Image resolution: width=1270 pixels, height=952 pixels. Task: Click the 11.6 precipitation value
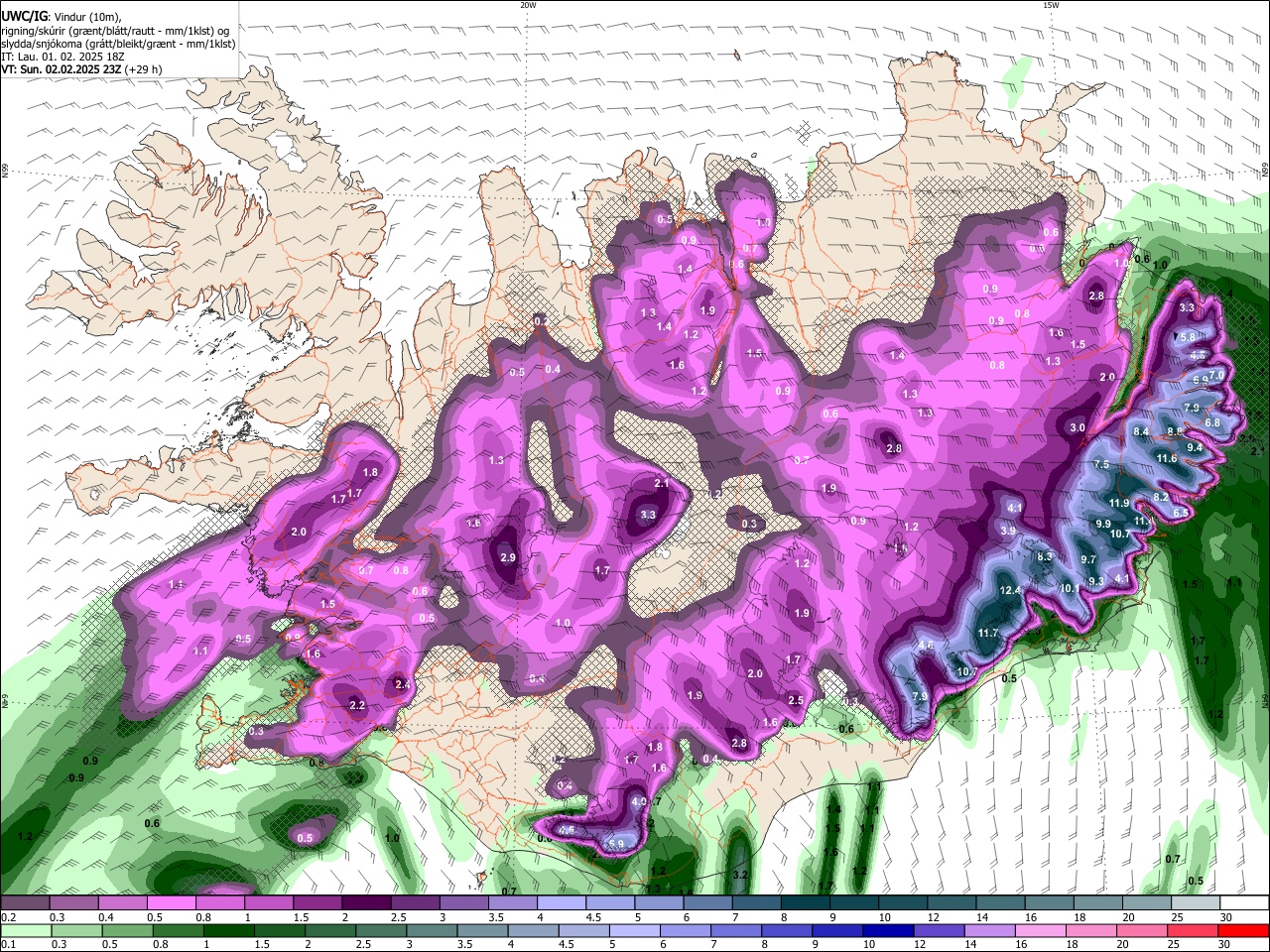[1167, 458]
